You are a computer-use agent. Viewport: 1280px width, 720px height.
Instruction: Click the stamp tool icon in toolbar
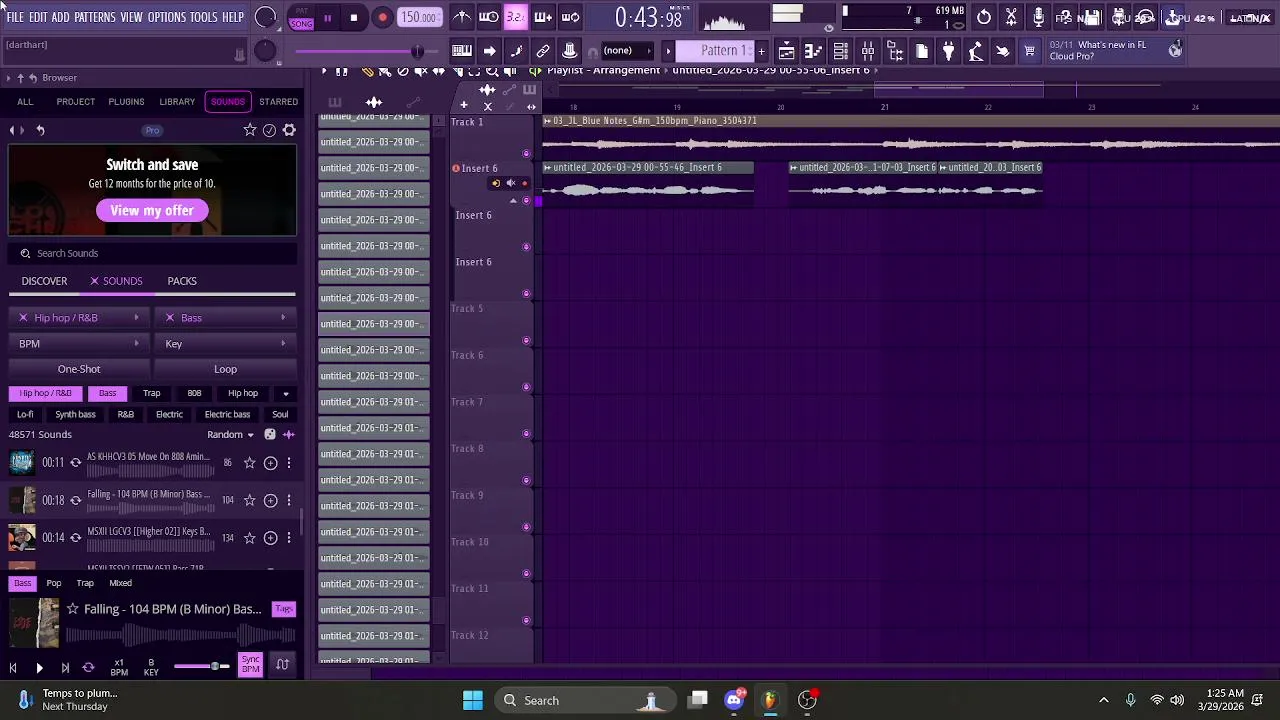(570, 51)
